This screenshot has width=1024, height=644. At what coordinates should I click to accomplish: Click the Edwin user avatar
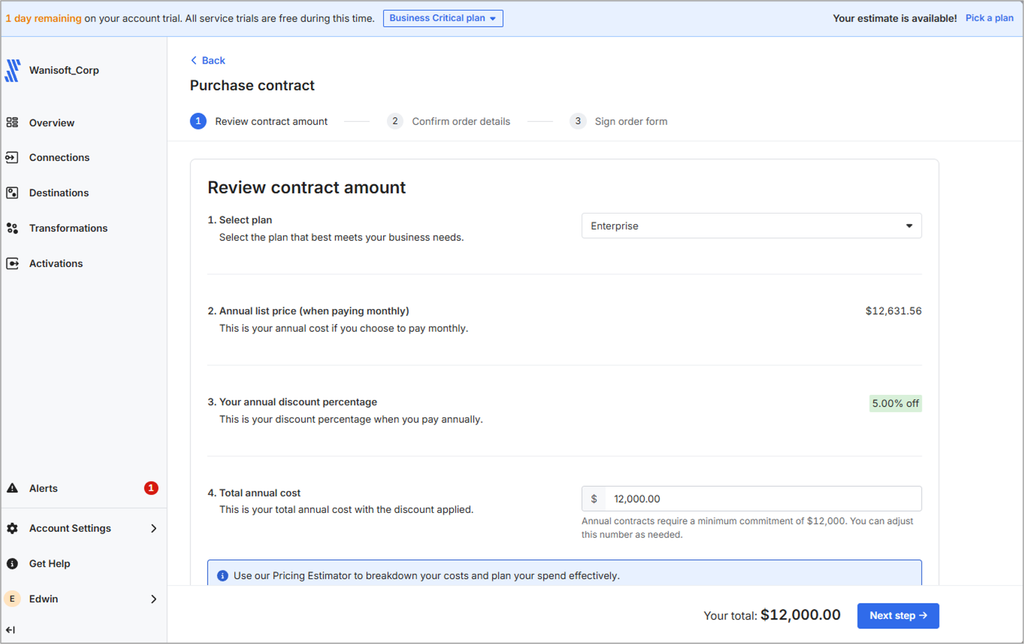point(12,598)
